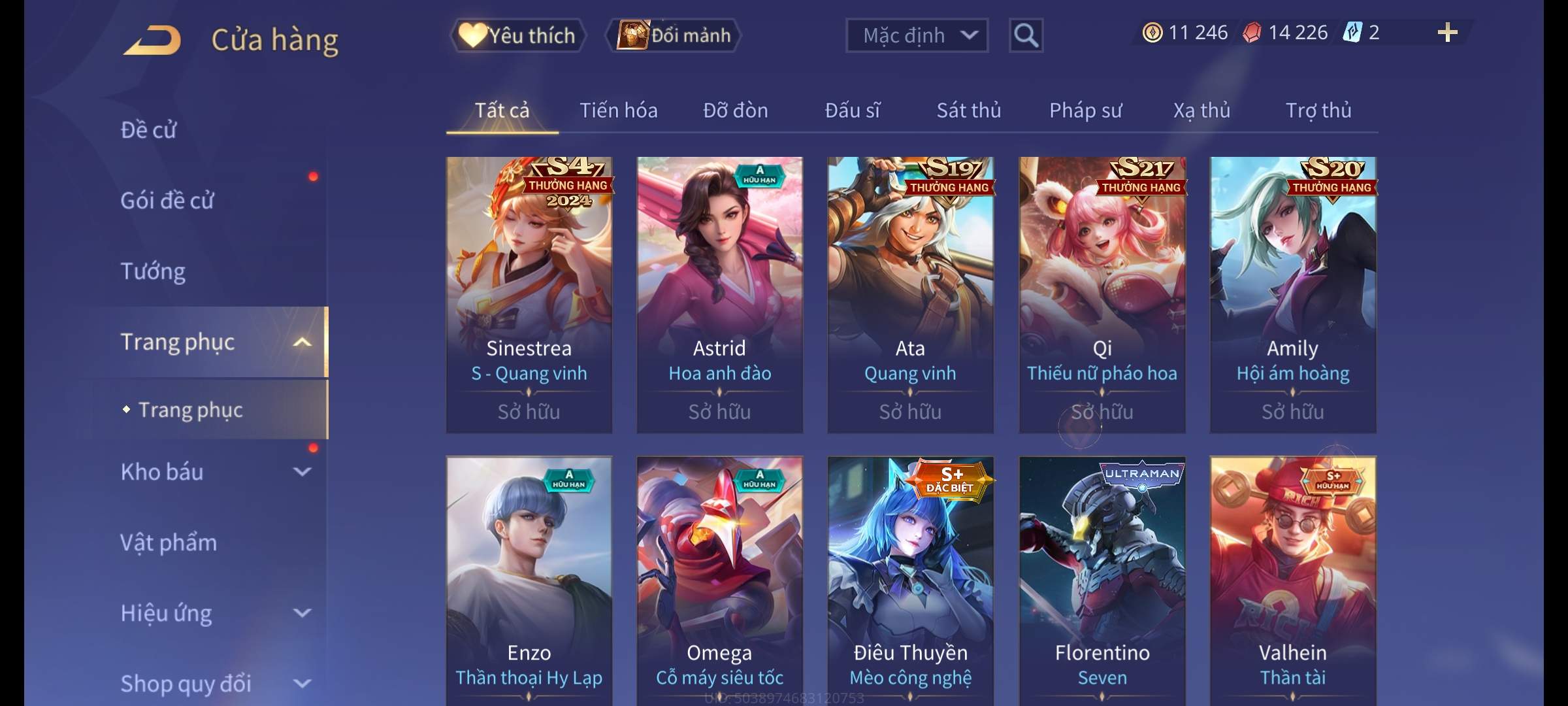Click the blue ticket currency icon
The height and width of the screenshot is (706, 1568).
[1352, 33]
